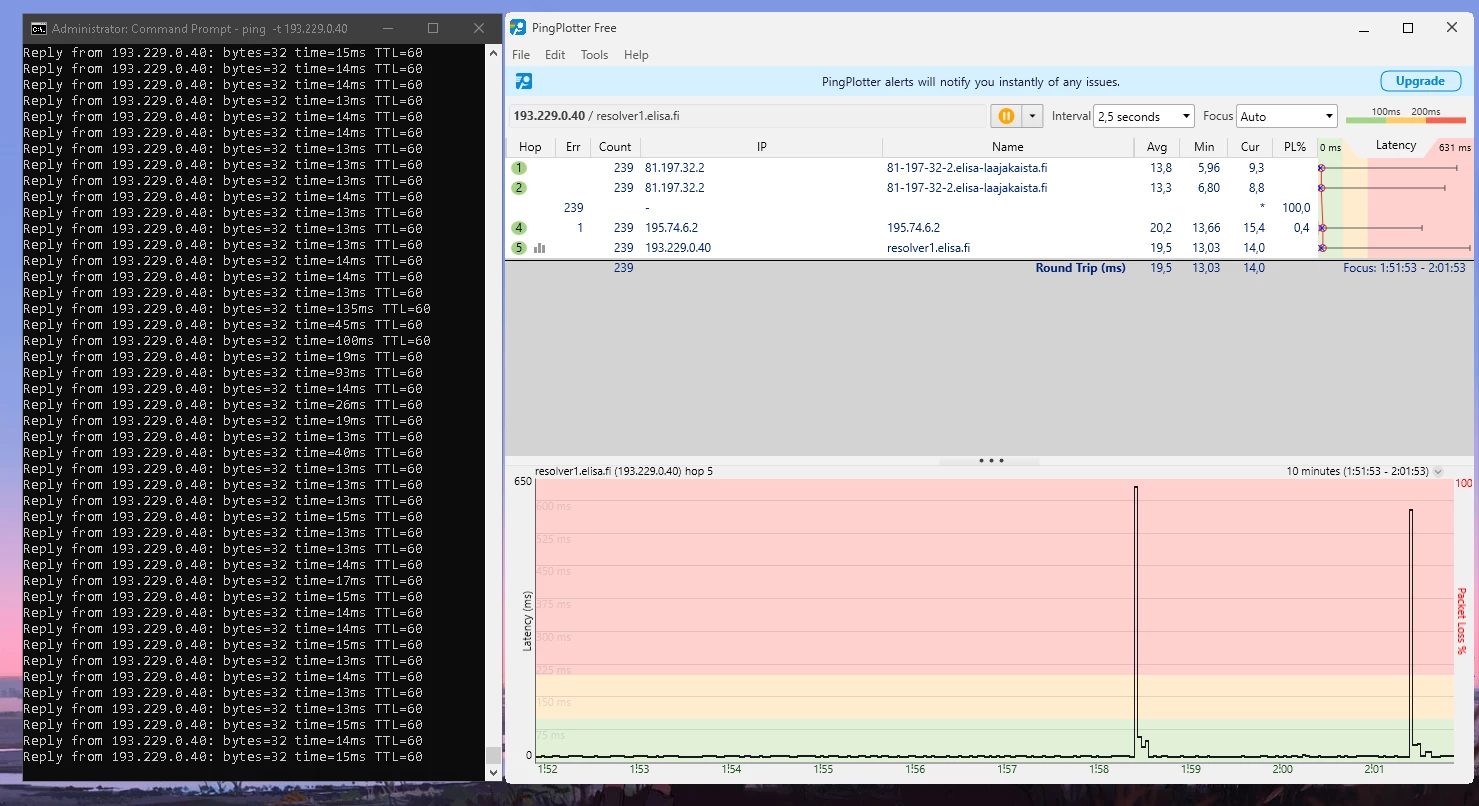
Task: Open the Edit menu
Action: click(x=555, y=55)
